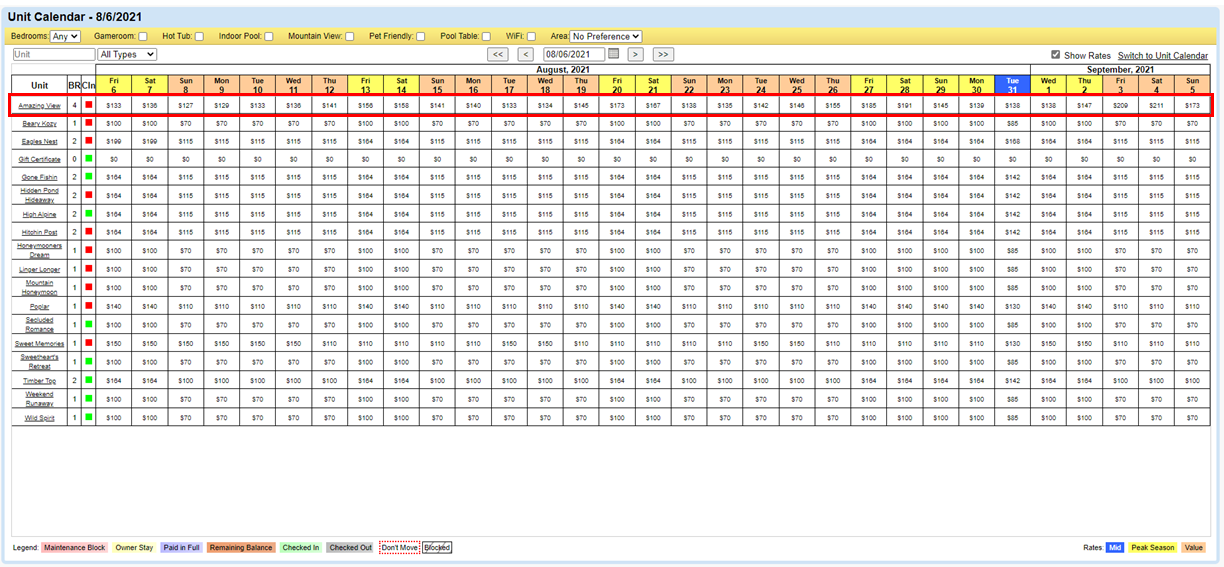Screen dimensions: 1224x567
Task: Click the Paid in Full legend swatch
Action: click(x=182, y=548)
